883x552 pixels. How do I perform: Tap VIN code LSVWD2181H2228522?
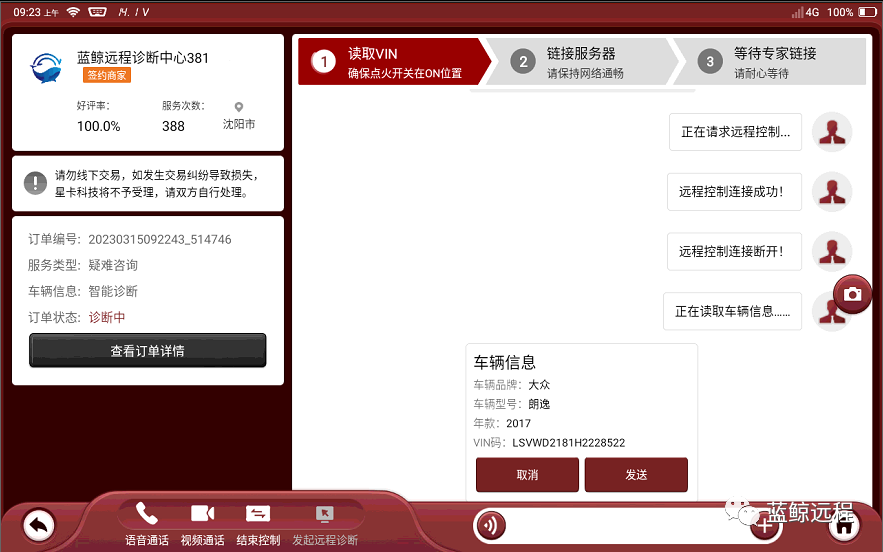click(x=569, y=443)
